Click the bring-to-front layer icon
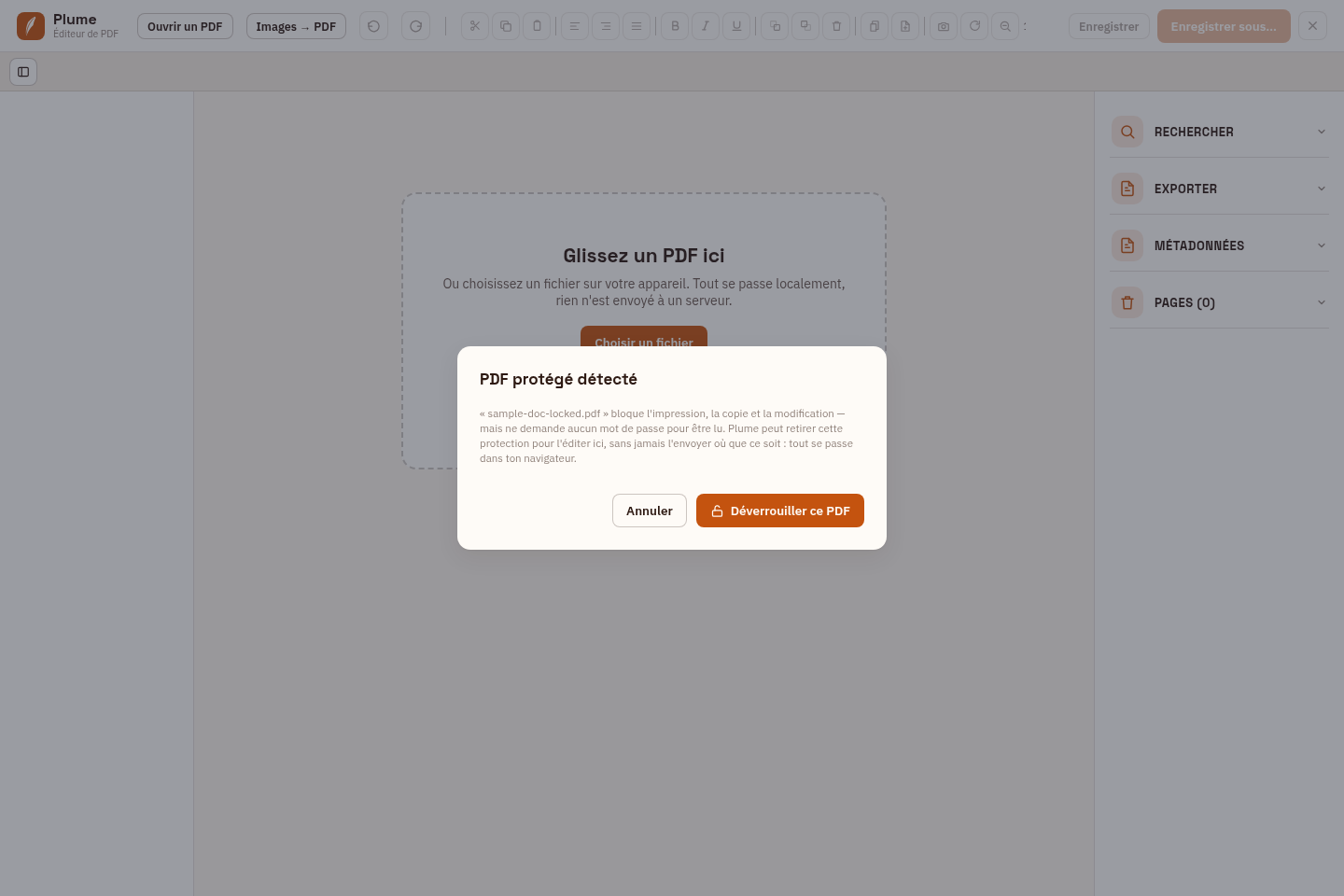 [775, 26]
